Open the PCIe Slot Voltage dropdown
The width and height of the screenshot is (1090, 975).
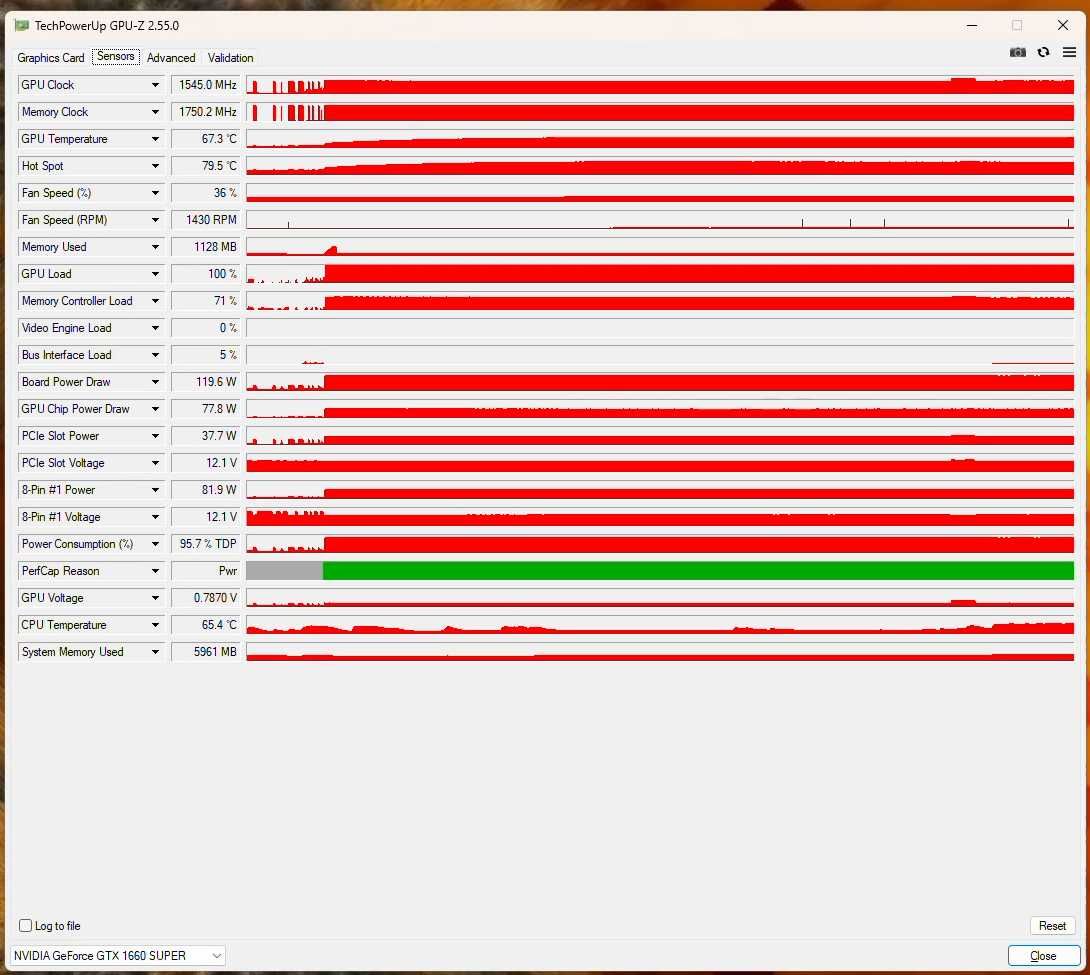155,463
